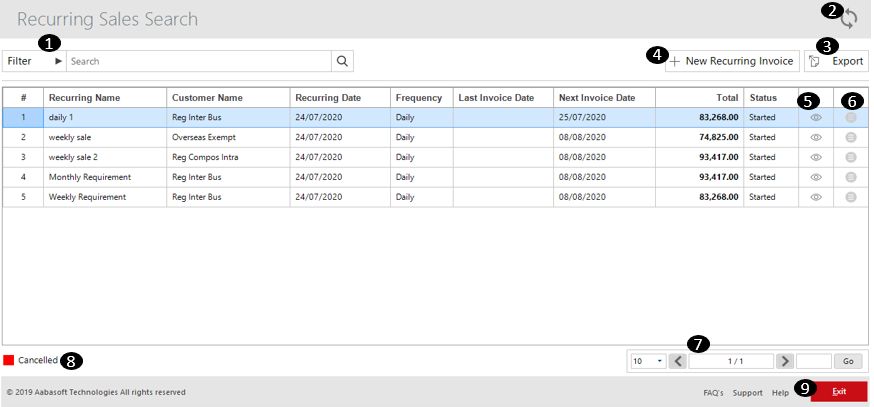Open the FAQ's link
This screenshot has width=874, height=407.
[713, 393]
